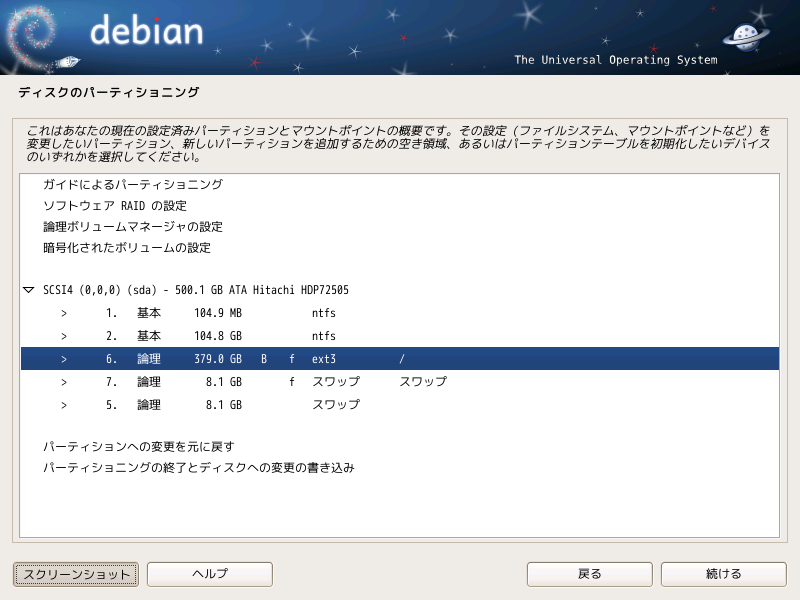800x600 pixels.
Task: Proceed by clicking 続ける
Action: pyautogui.click(x=723, y=574)
